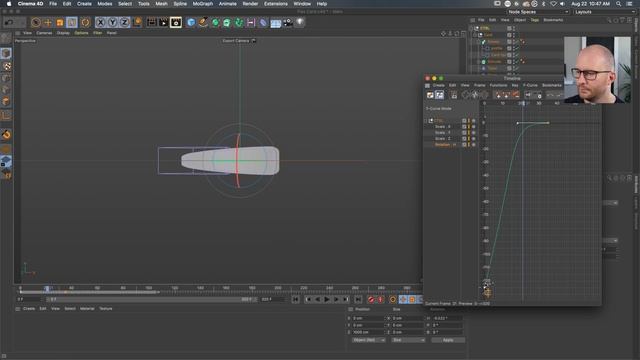Open the Spline menu in menu bar
Viewport: 640px width, 360px height.
pyautogui.click(x=180, y=4)
